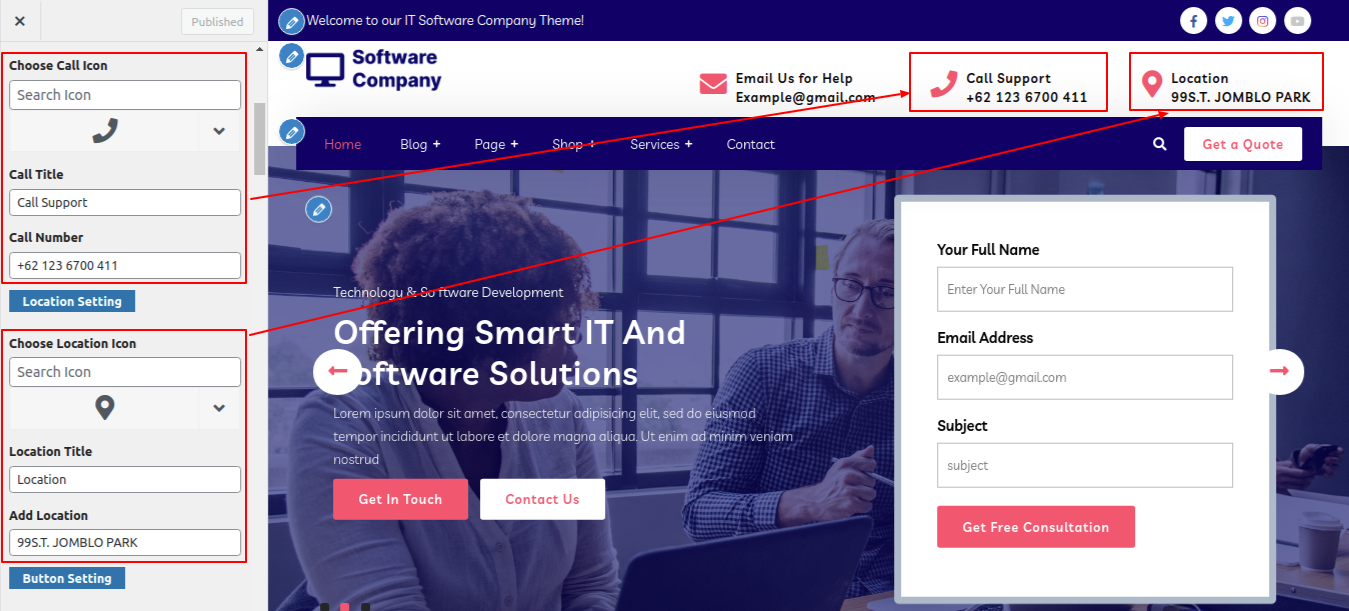
Task: Click the previous slide arrow on slider
Action: click(x=337, y=371)
